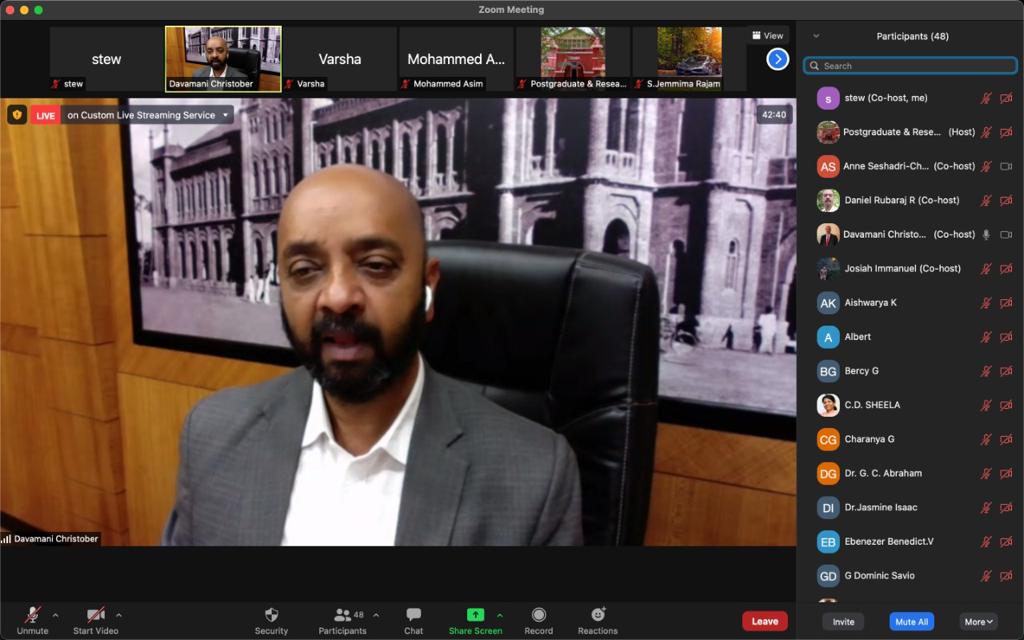Unmute the microphone
The image size is (1024, 640).
pos(32,615)
